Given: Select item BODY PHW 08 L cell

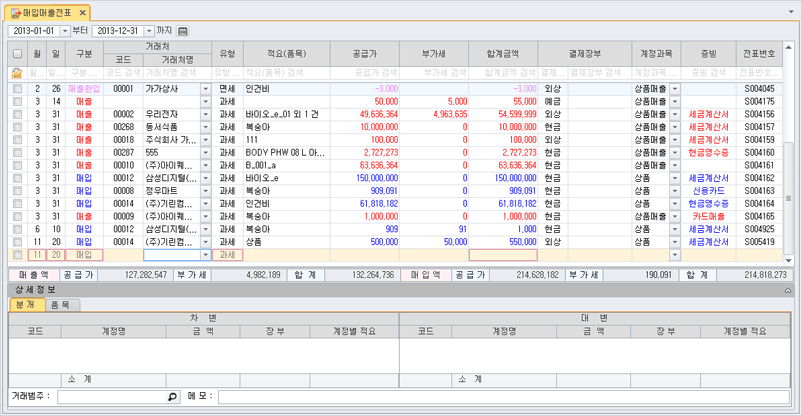Looking at the screenshot, I should 287,152.
